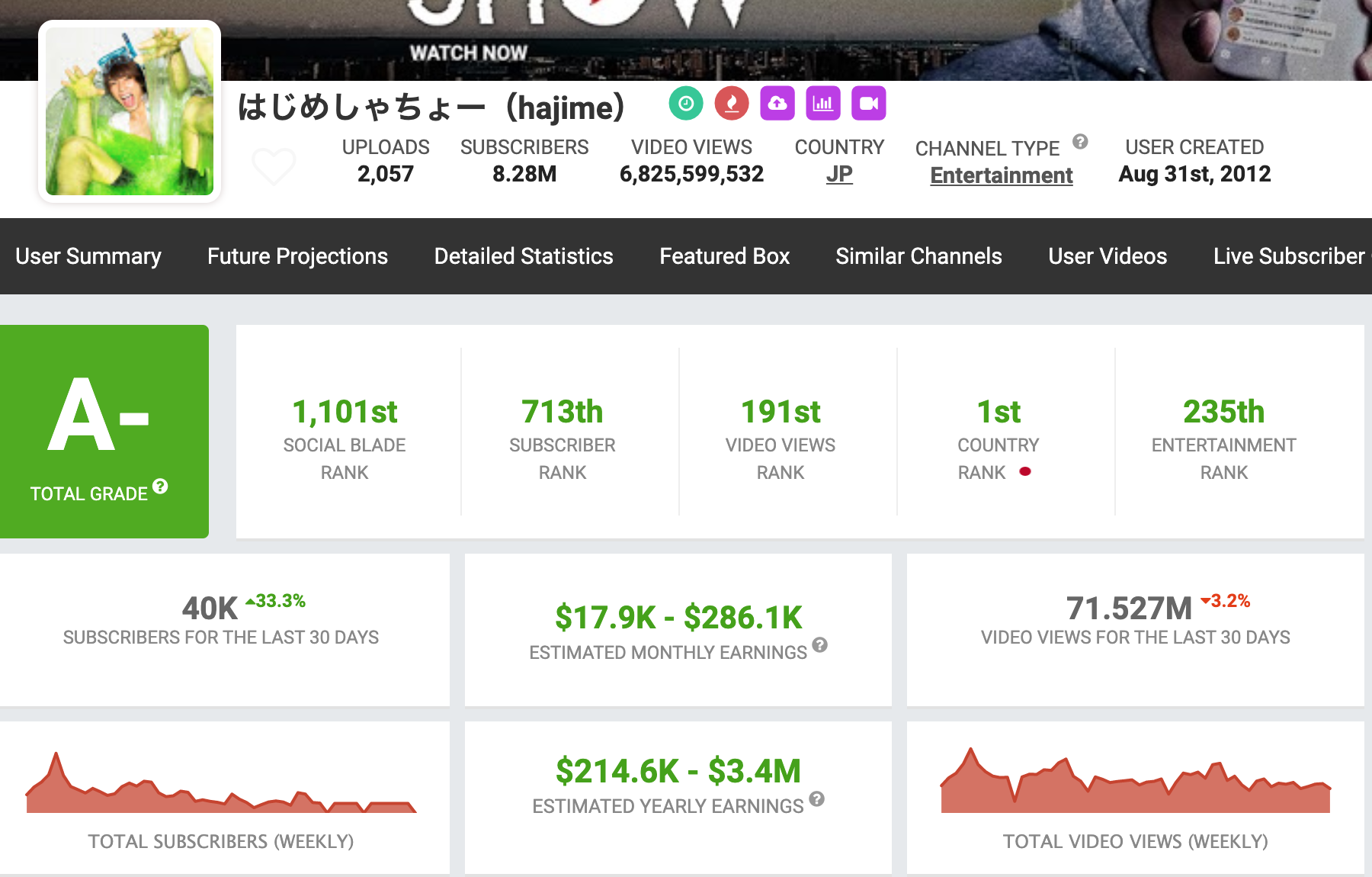Click the JP country link
This screenshot has width=1372, height=877.
pos(839,175)
